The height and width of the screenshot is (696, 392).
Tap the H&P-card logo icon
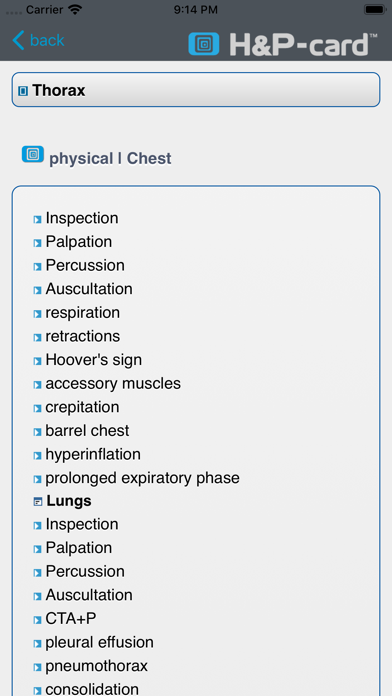204,44
